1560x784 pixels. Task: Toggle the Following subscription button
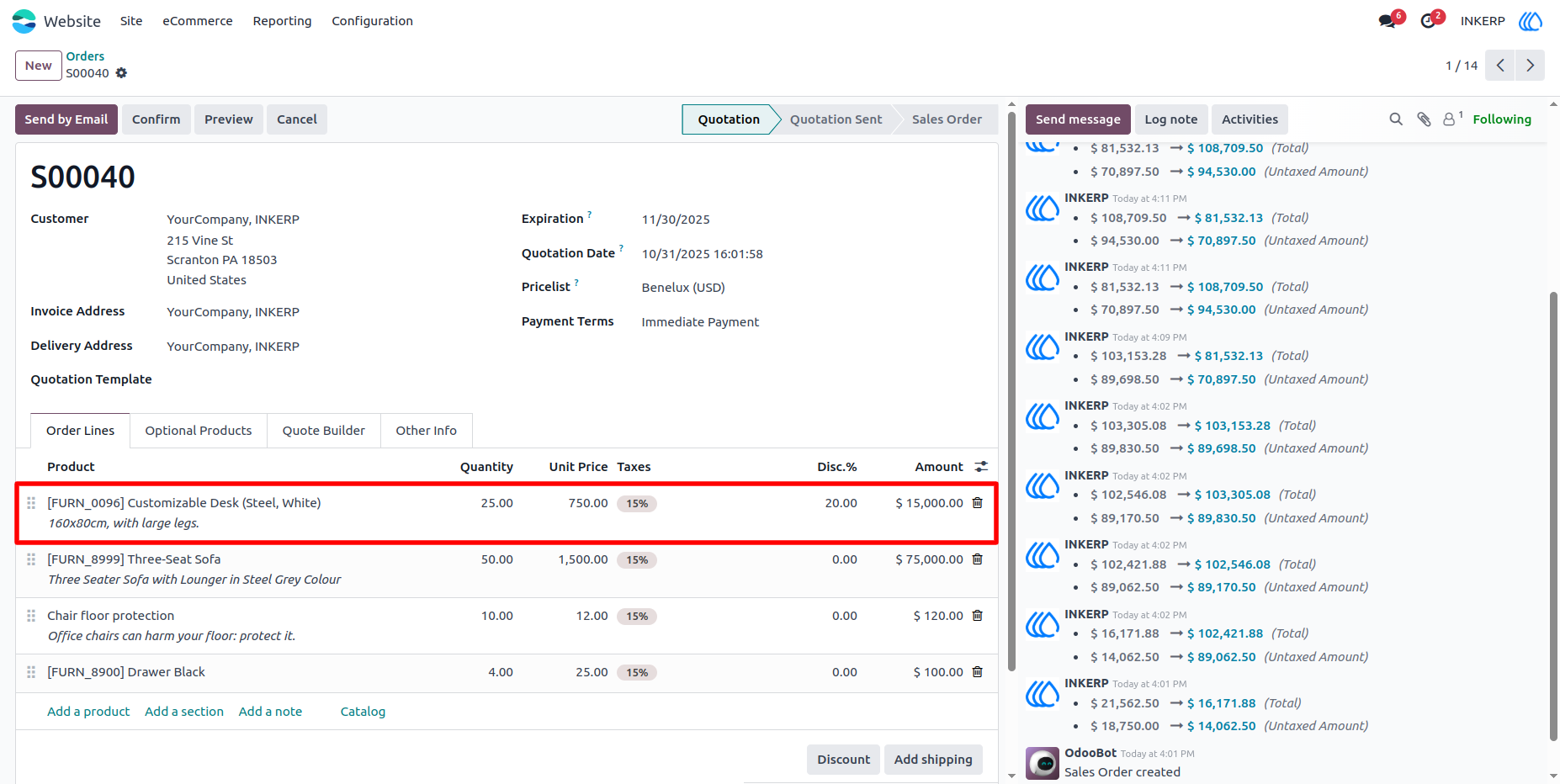click(1502, 119)
